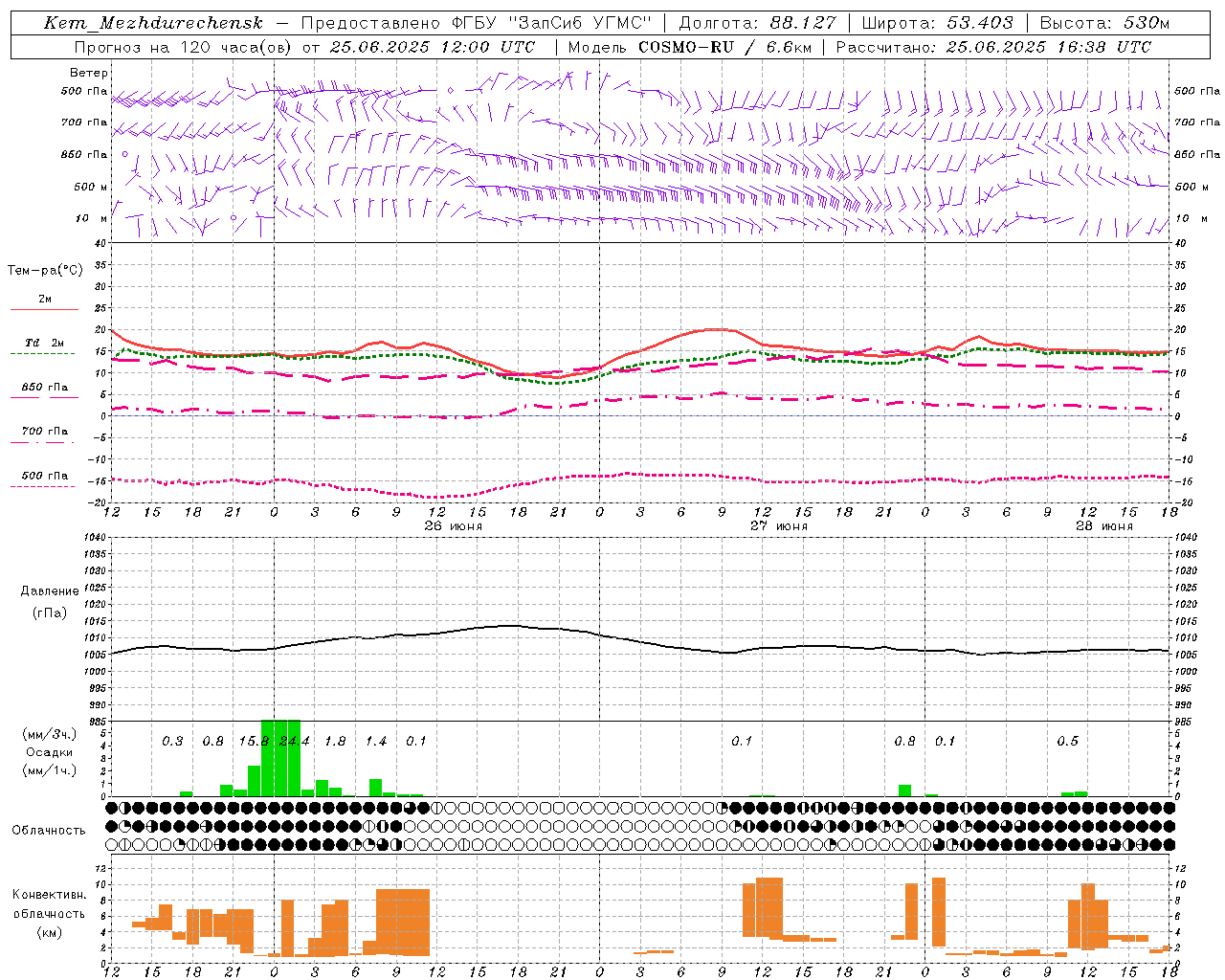Select the 10 м wind level label at left
The image size is (1225, 980).
pyautogui.click(x=92, y=218)
